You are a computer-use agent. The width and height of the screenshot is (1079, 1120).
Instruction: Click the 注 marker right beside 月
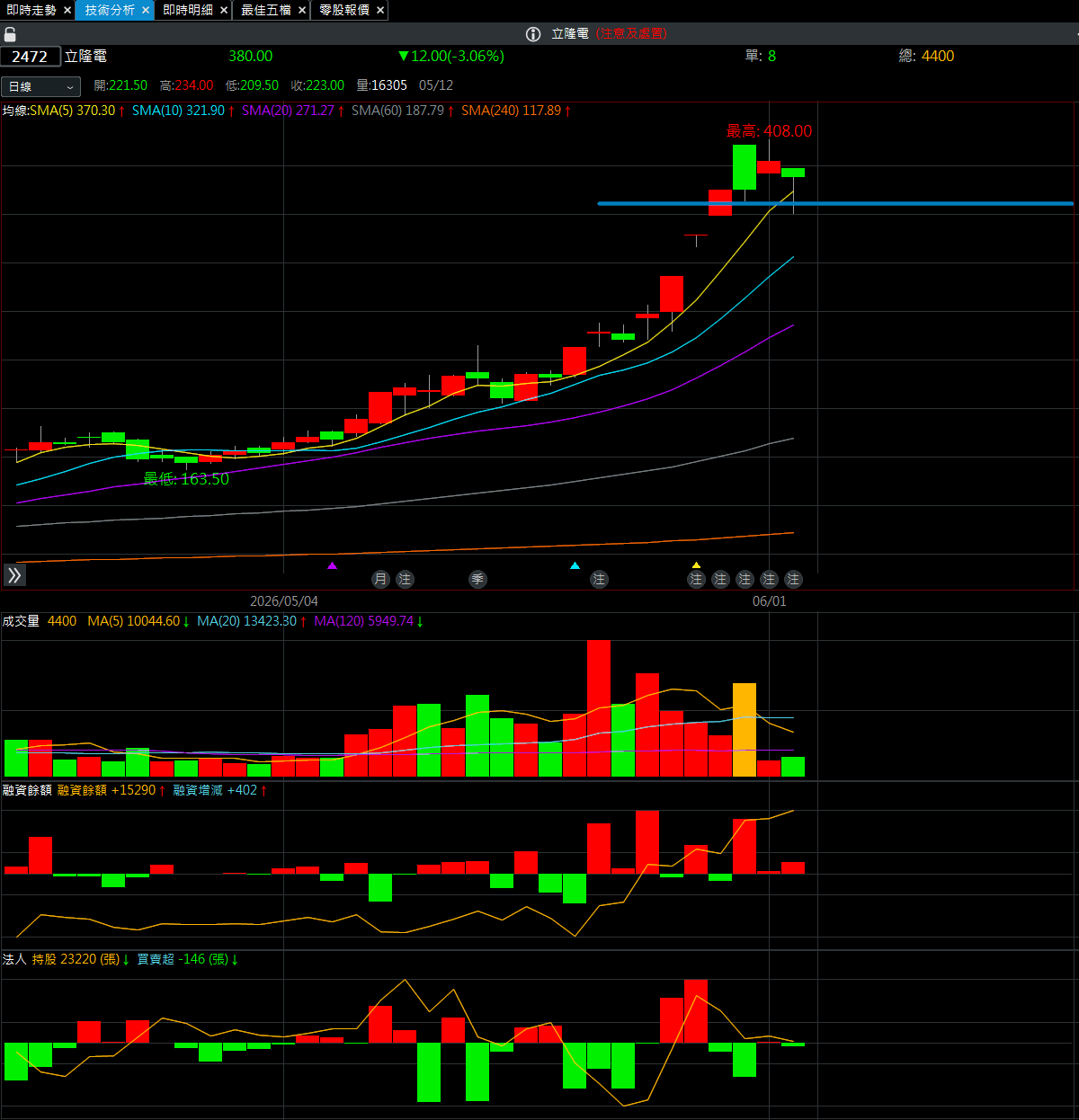[405, 579]
